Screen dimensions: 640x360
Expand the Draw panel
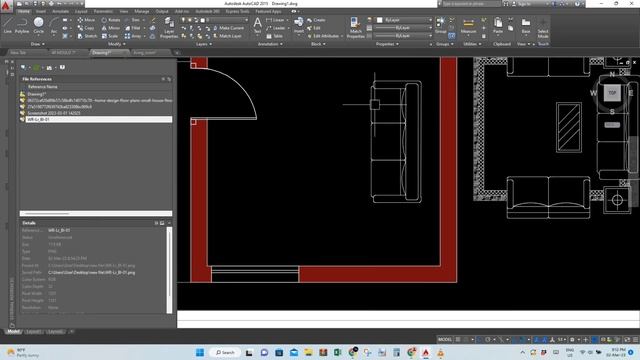(38, 44)
